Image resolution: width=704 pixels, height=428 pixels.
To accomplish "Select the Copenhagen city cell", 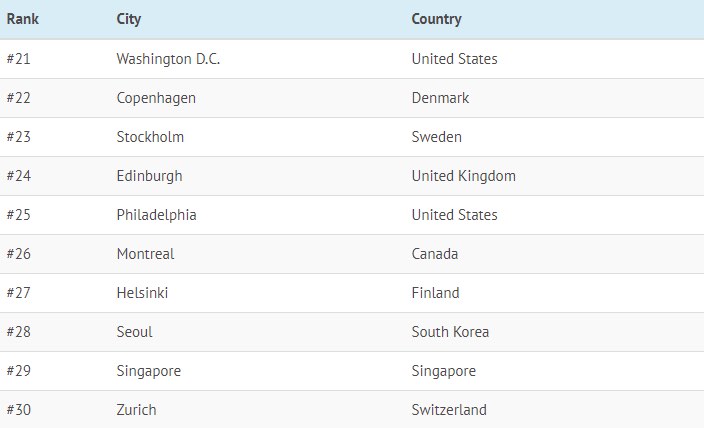I will pos(156,98).
